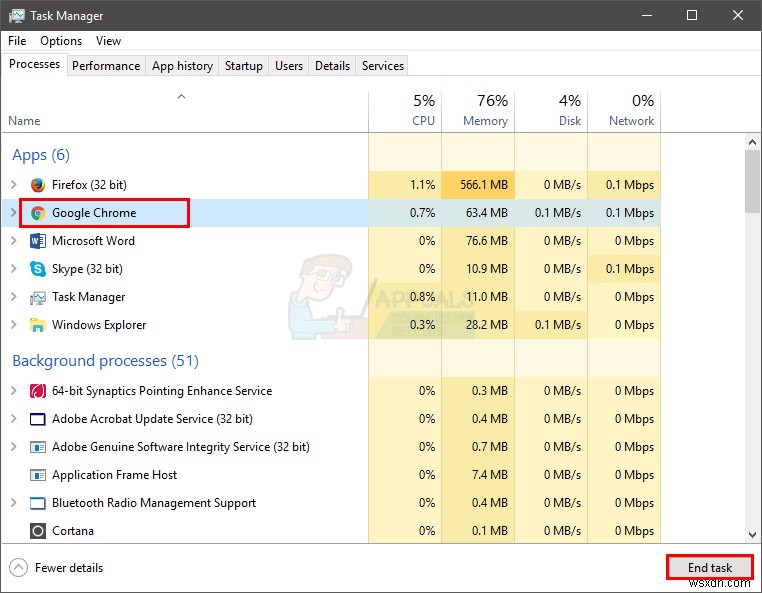Sort by the CPU column header
Viewport: 762px width, 593px height.
click(423, 121)
